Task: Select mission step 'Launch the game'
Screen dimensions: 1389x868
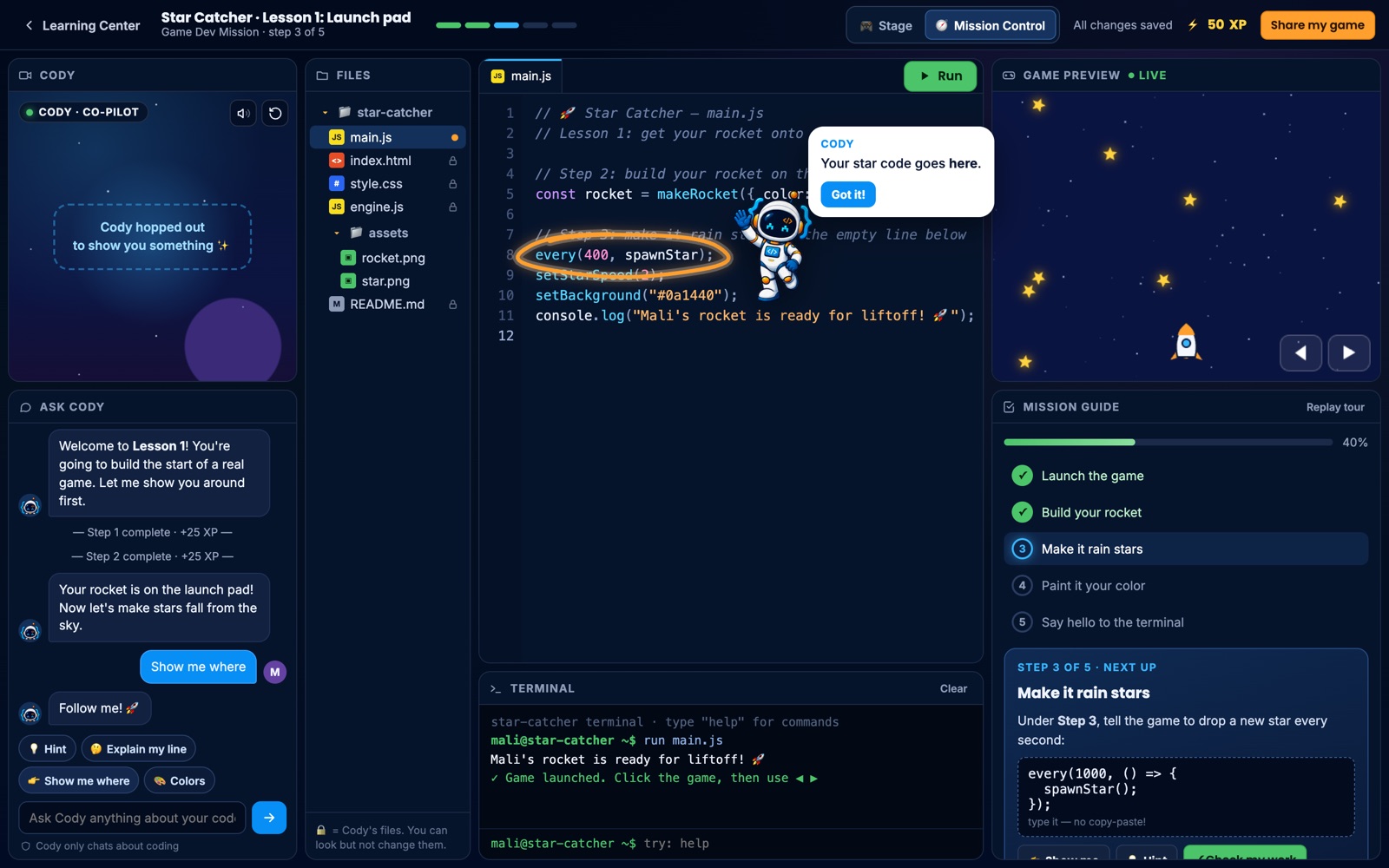Action: point(1186,476)
